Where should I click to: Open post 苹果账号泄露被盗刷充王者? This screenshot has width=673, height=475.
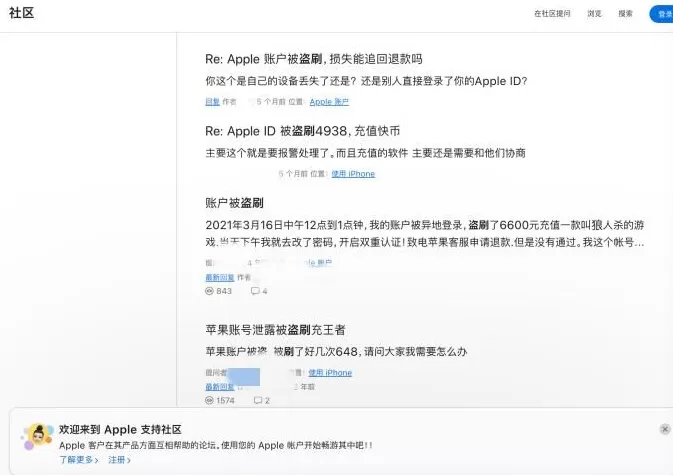tap(275, 330)
